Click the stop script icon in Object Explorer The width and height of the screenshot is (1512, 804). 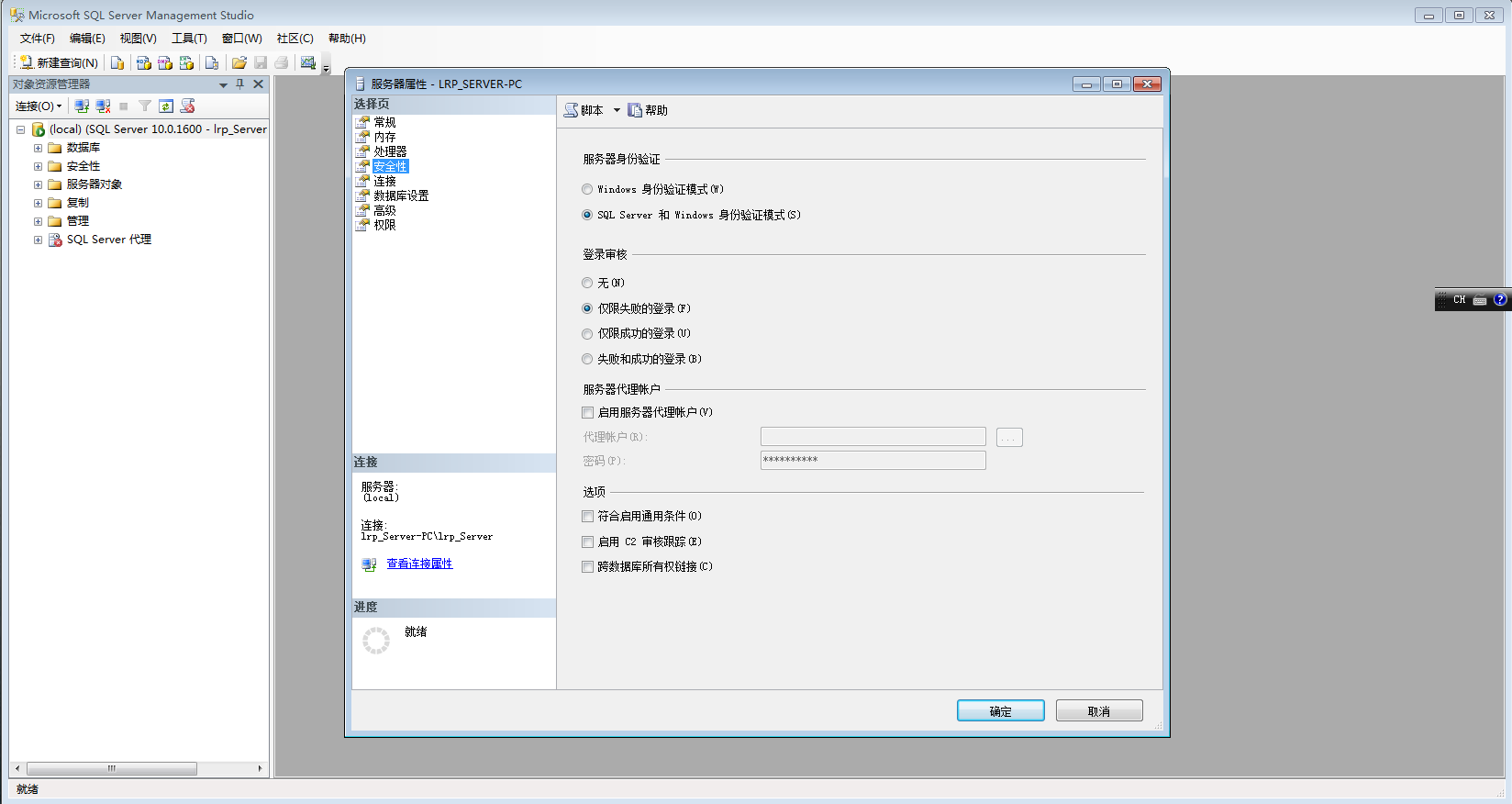click(x=188, y=106)
